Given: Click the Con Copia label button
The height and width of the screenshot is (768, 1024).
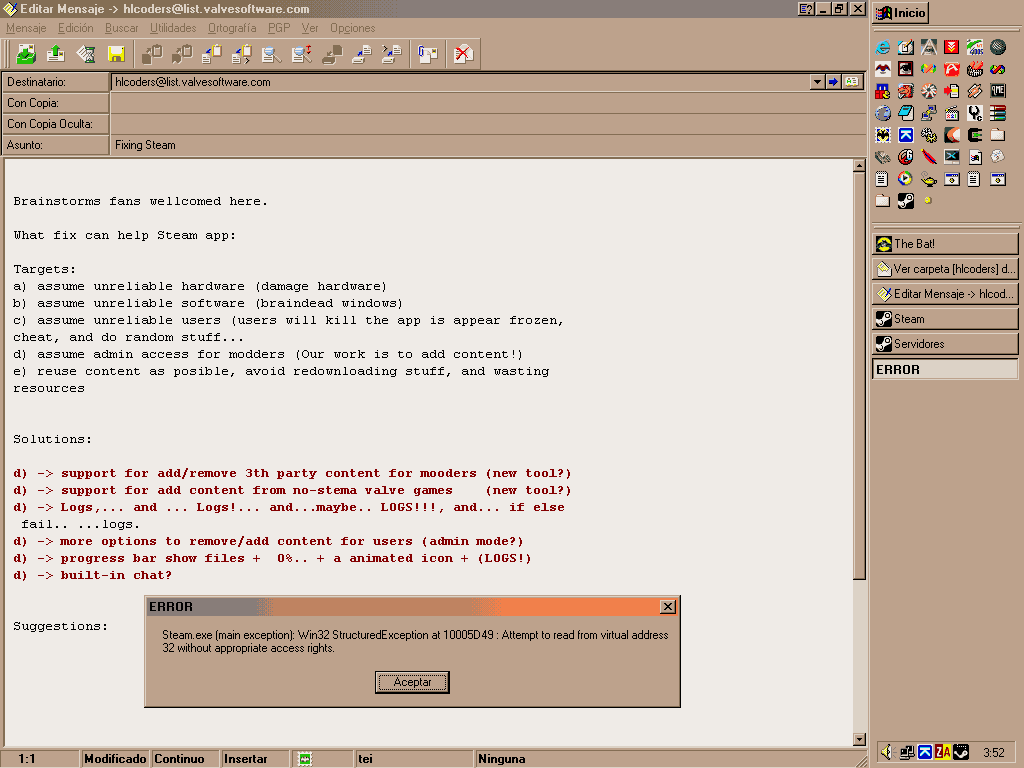Looking at the screenshot, I should pos(56,103).
